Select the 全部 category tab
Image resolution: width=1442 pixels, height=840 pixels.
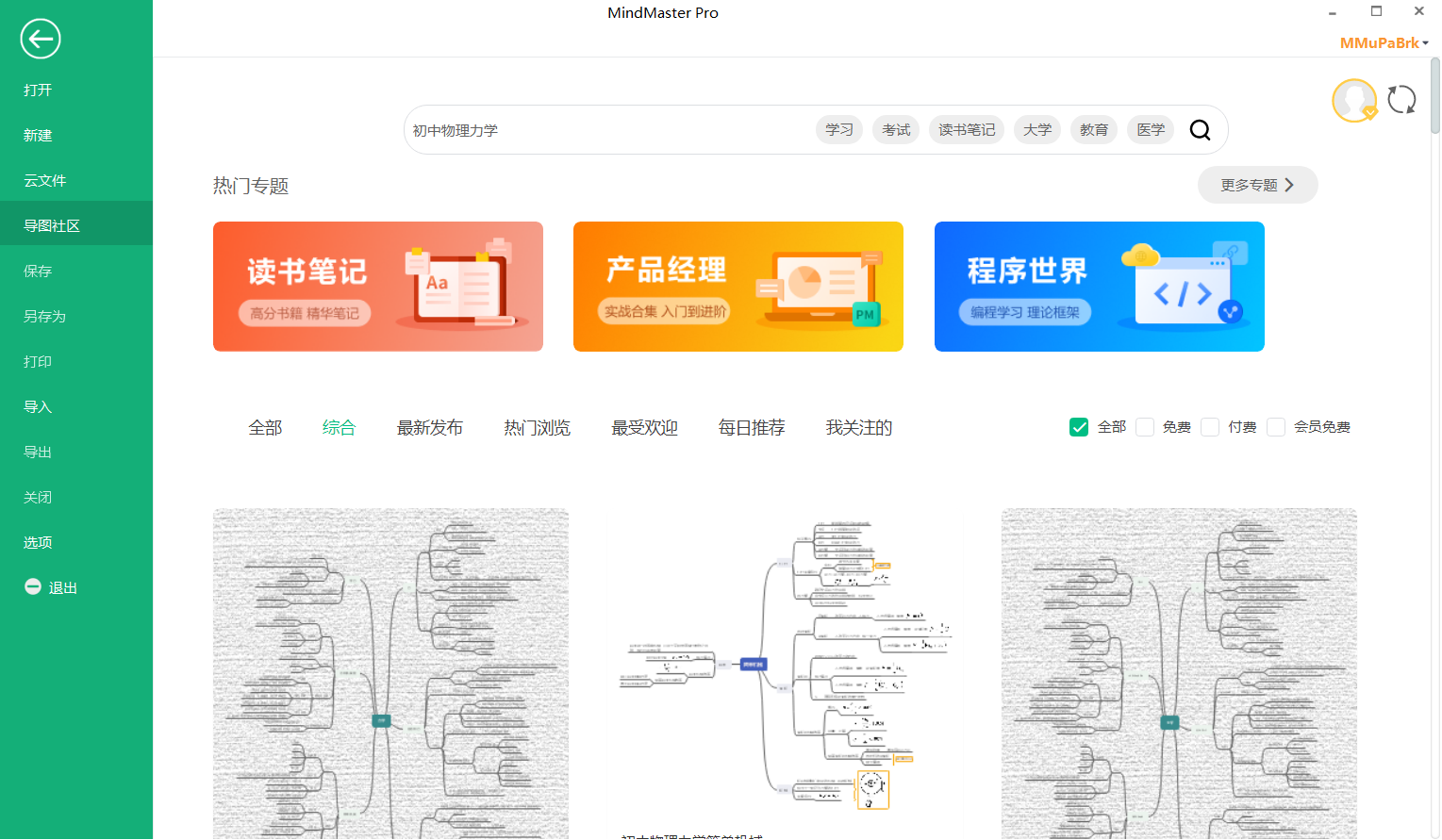pyautogui.click(x=265, y=428)
